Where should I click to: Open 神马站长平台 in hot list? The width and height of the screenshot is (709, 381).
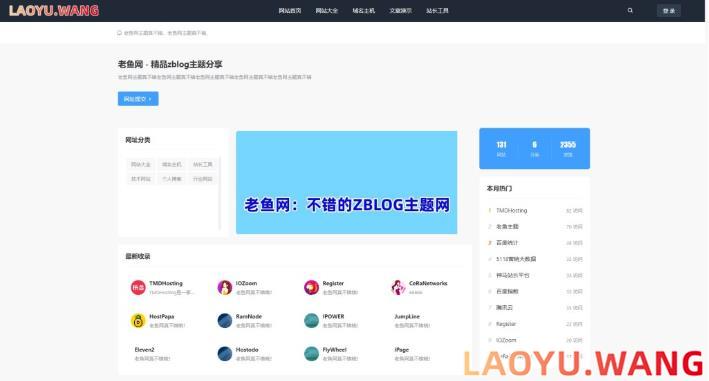513,275
